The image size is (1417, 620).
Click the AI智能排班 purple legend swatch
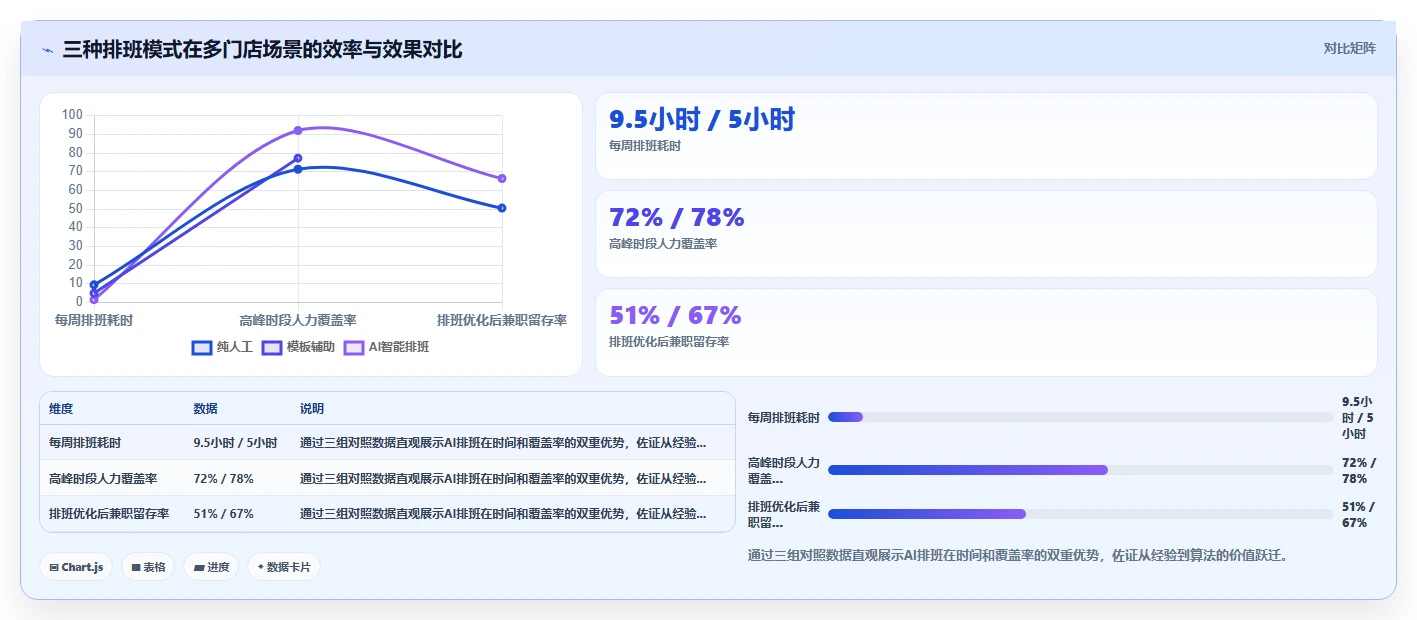tap(354, 348)
